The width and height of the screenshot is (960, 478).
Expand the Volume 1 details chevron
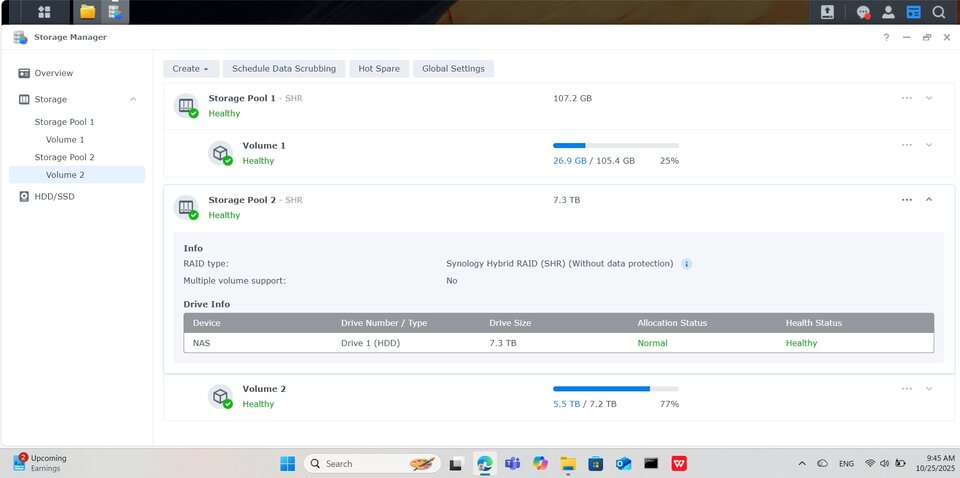929,145
